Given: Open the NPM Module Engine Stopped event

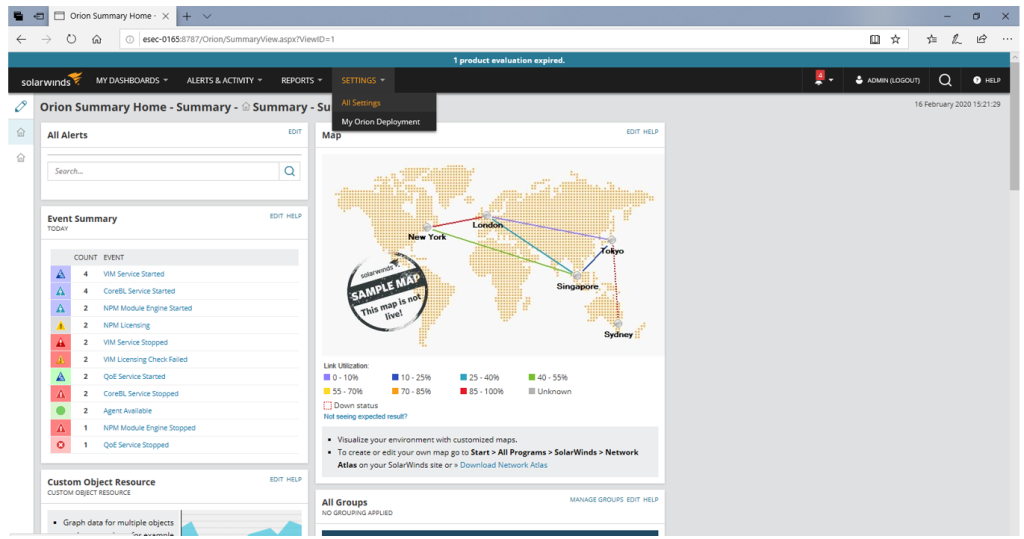Looking at the screenshot, I should point(149,428).
